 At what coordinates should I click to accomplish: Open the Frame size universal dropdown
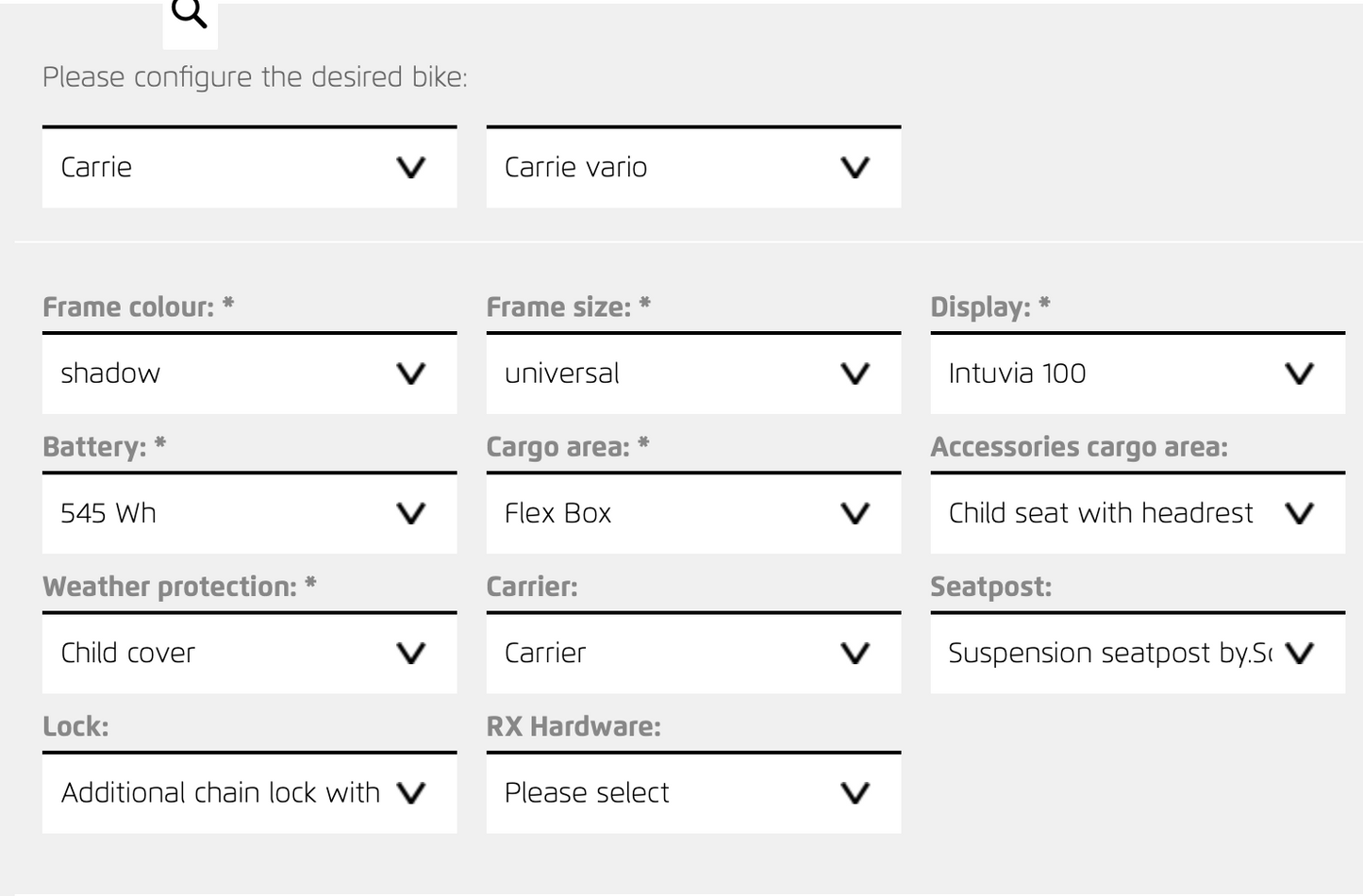[x=693, y=374]
